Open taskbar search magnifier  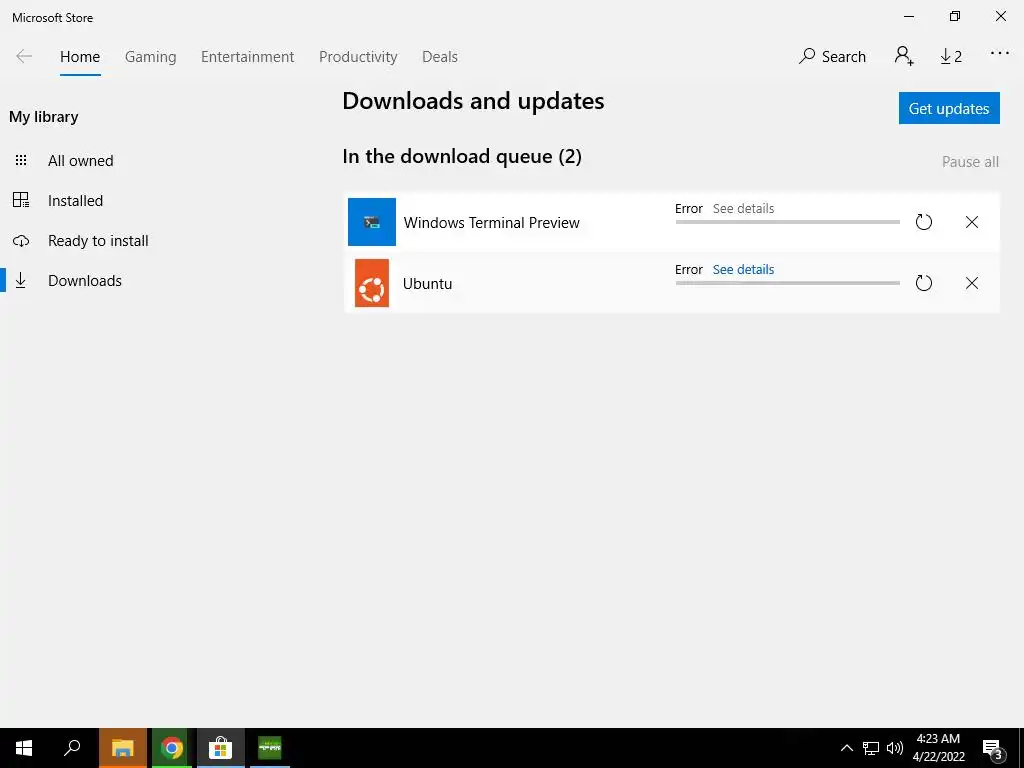point(72,748)
